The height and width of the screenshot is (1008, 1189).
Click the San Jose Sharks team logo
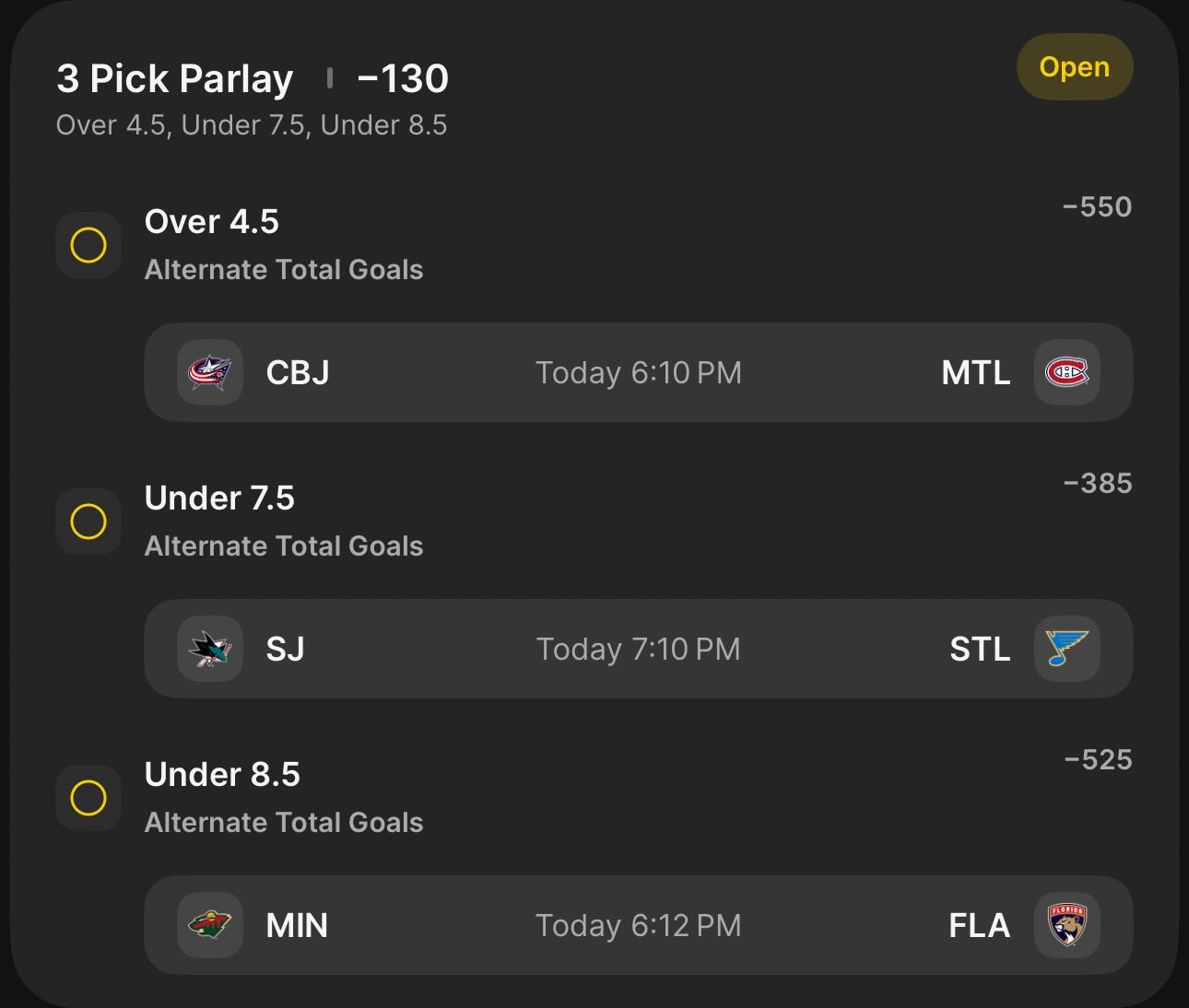coord(210,649)
